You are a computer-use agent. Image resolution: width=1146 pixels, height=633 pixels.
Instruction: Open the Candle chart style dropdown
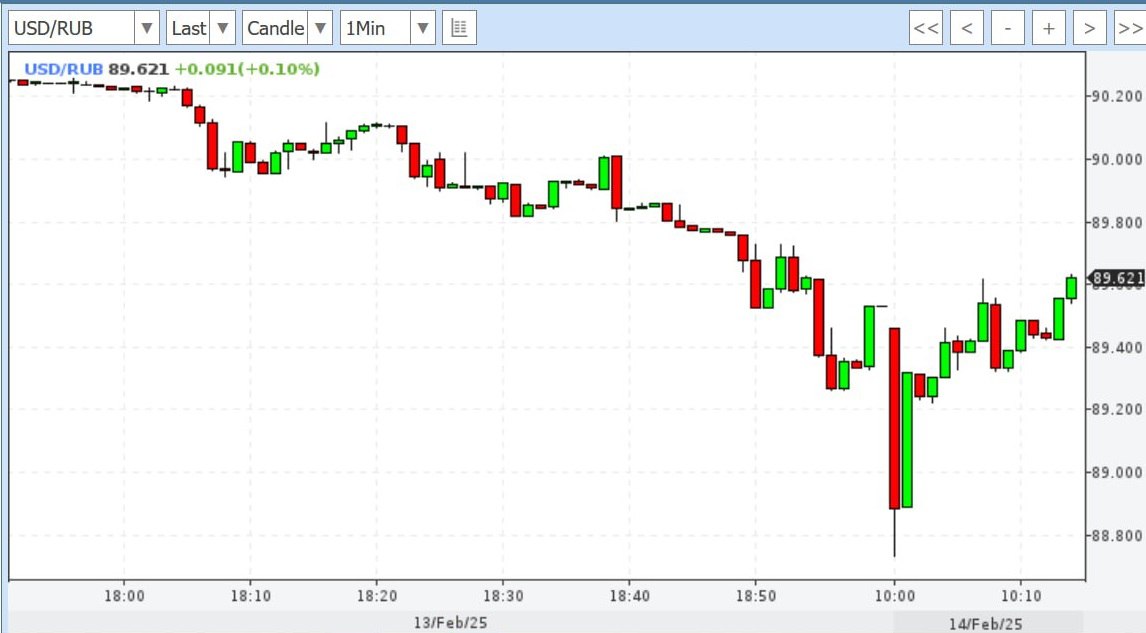click(320, 28)
